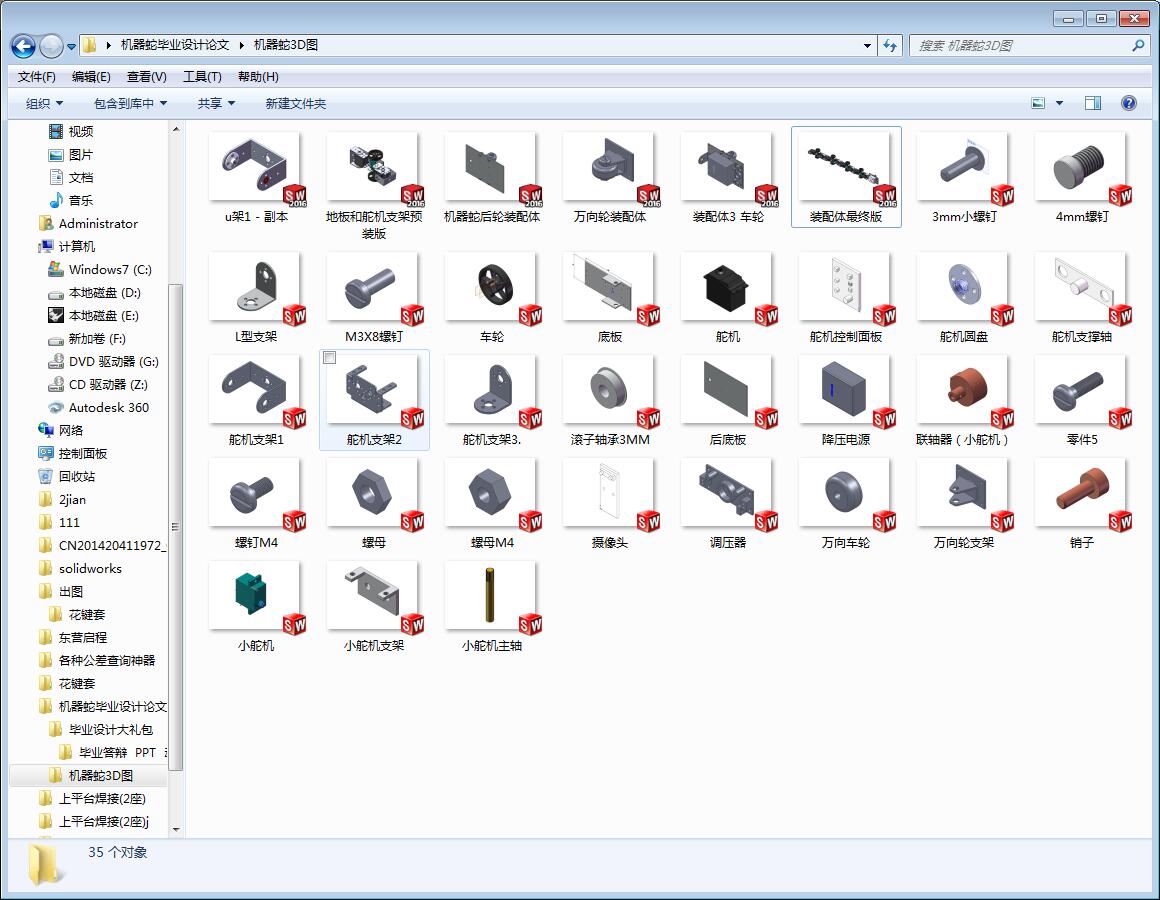Tick the checkbox on 舵机支架2 thumbnail

(330, 358)
